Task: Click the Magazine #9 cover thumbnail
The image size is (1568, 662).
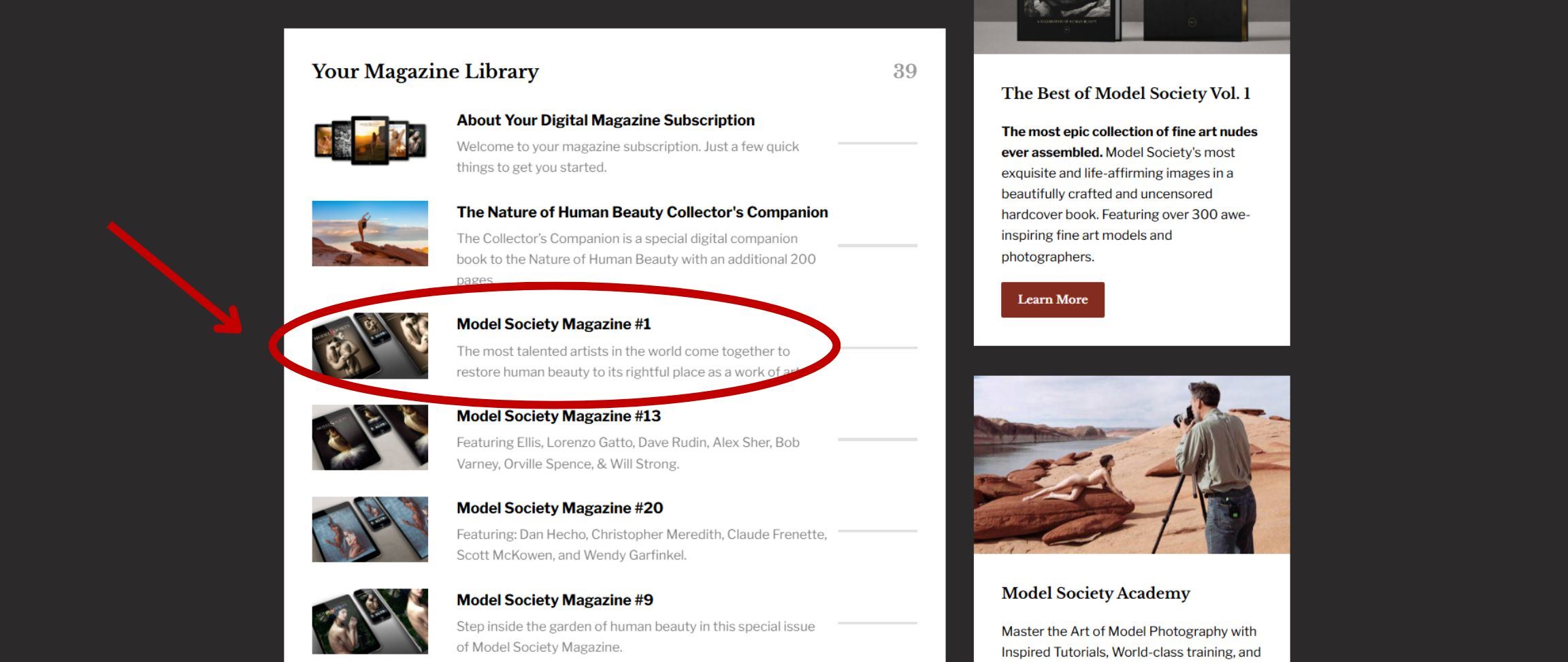Action: pos(370,621)
